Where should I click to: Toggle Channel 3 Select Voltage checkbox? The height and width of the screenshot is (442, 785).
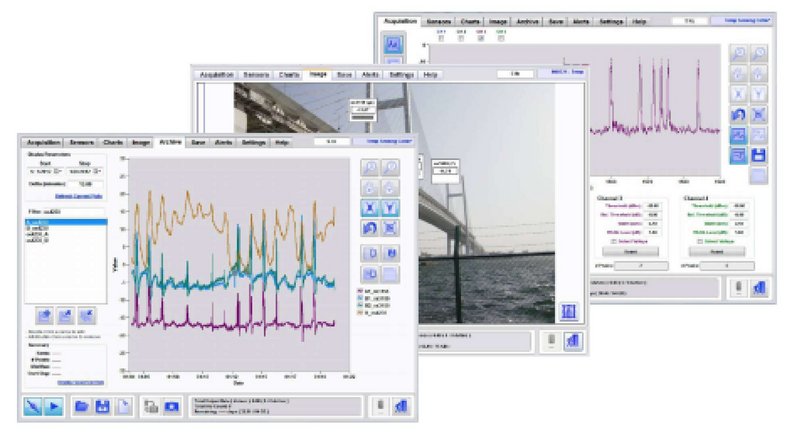pyautogui.click(x=613, y=240)
